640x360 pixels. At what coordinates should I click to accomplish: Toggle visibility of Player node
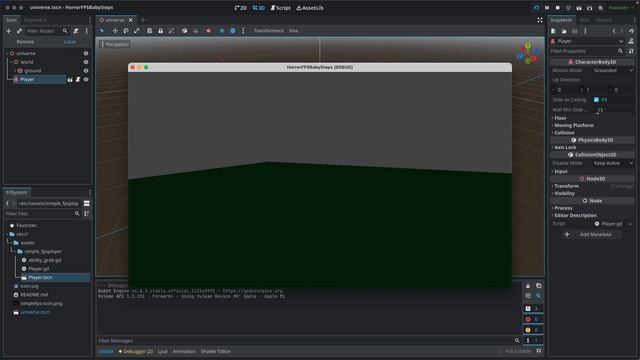click(x=86, y=80)
